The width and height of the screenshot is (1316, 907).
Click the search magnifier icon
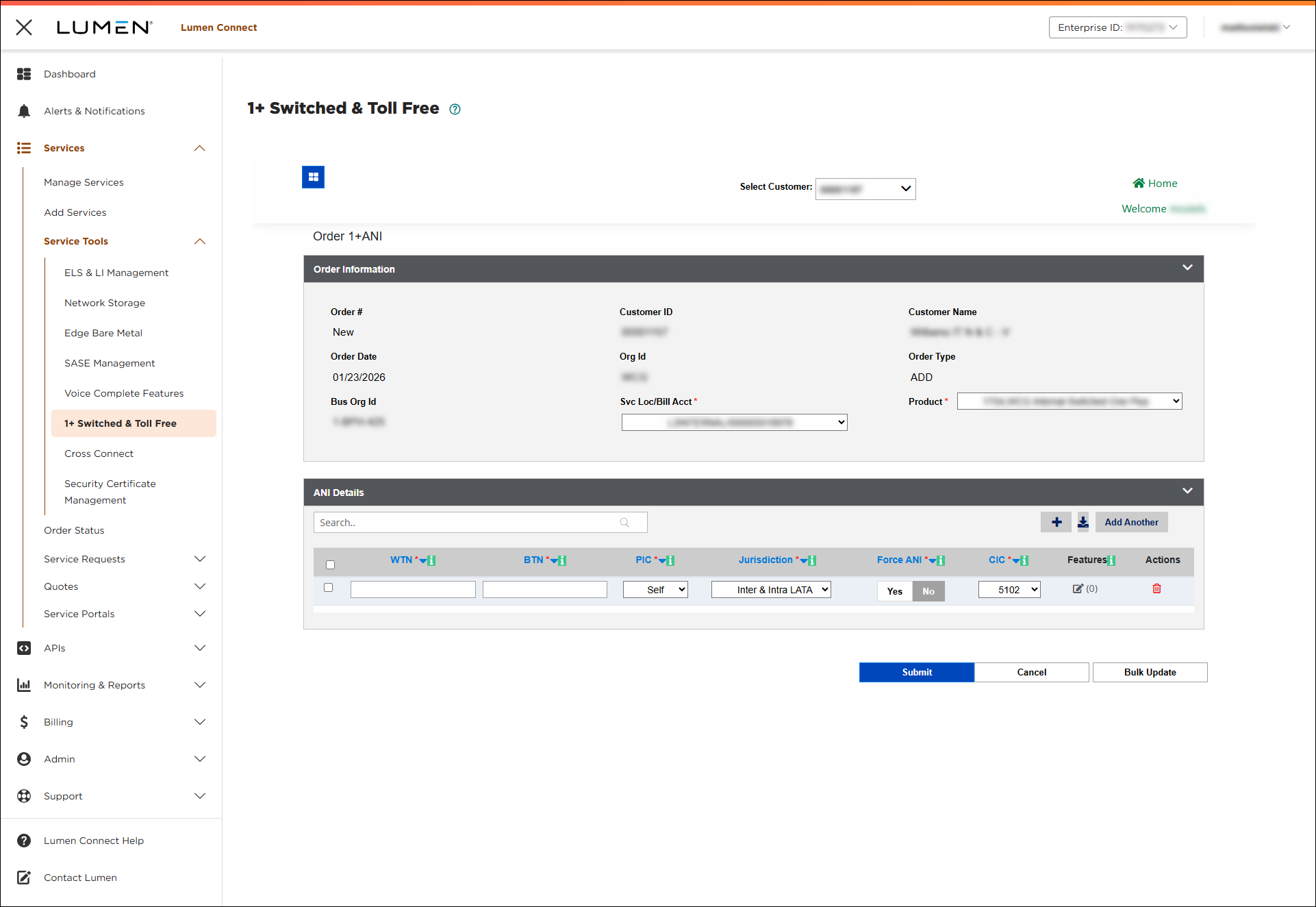pos(624,522)
